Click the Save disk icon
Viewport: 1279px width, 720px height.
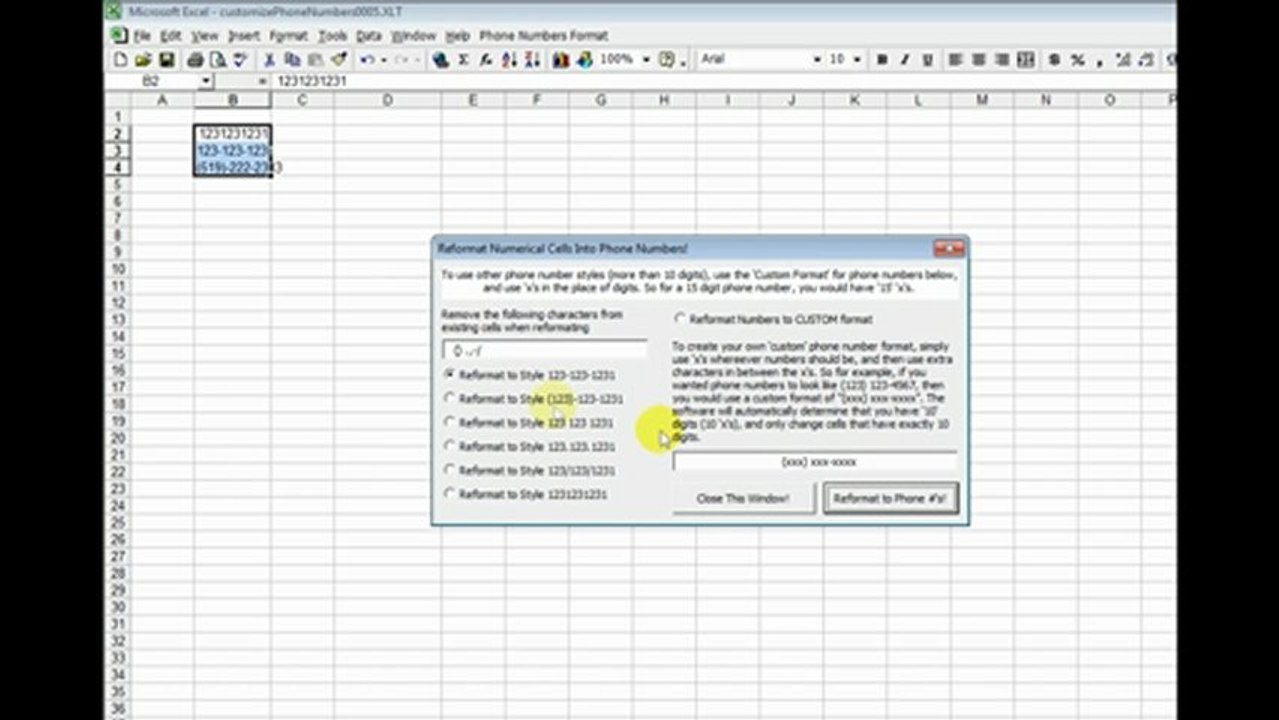(166, 60)
